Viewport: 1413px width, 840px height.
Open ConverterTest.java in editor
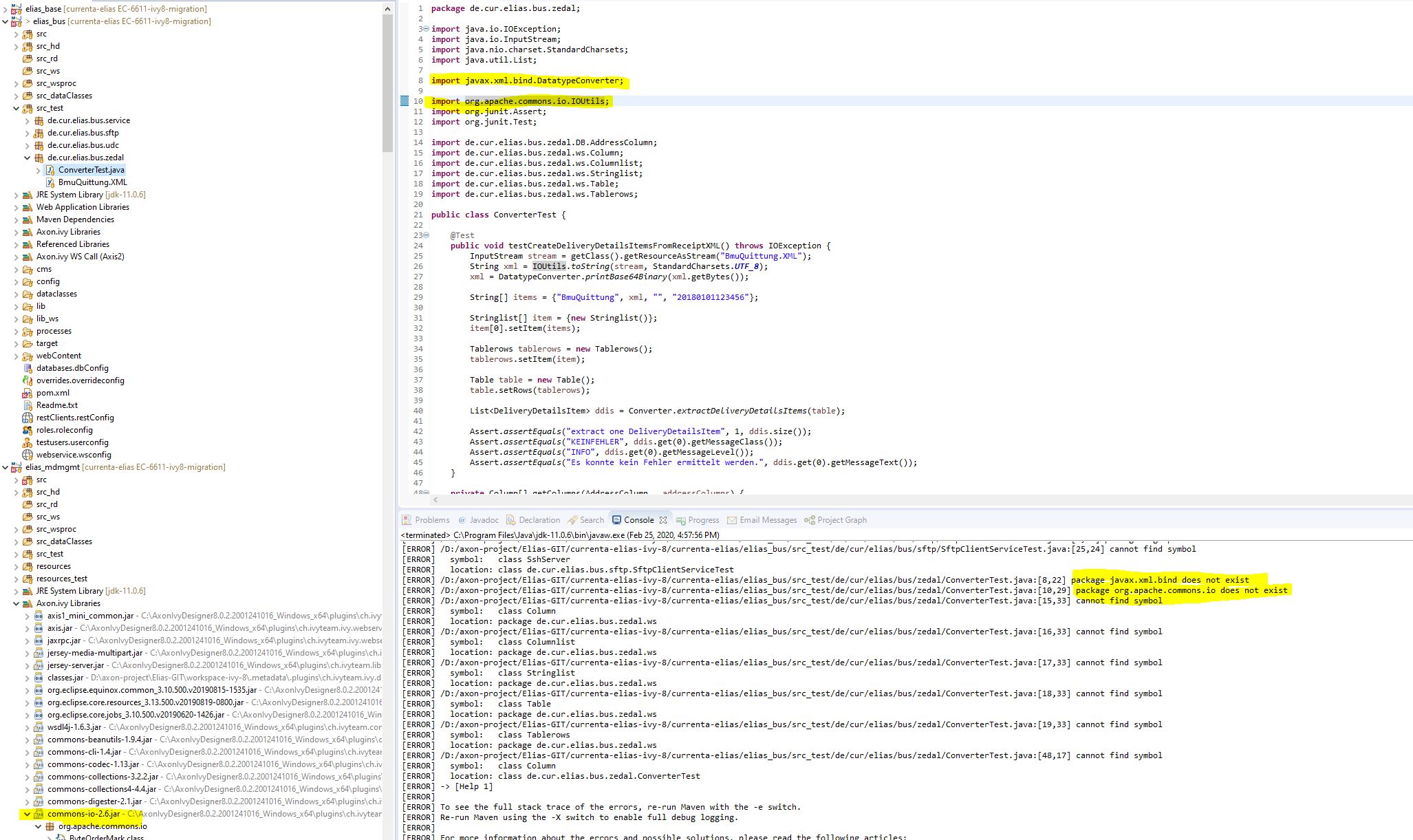[91, 169]
